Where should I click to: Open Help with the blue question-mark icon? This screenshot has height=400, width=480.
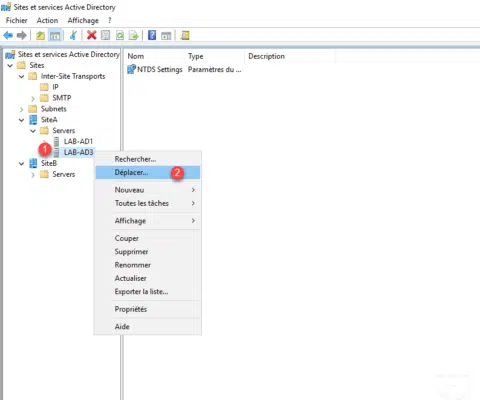pos(152,35)
